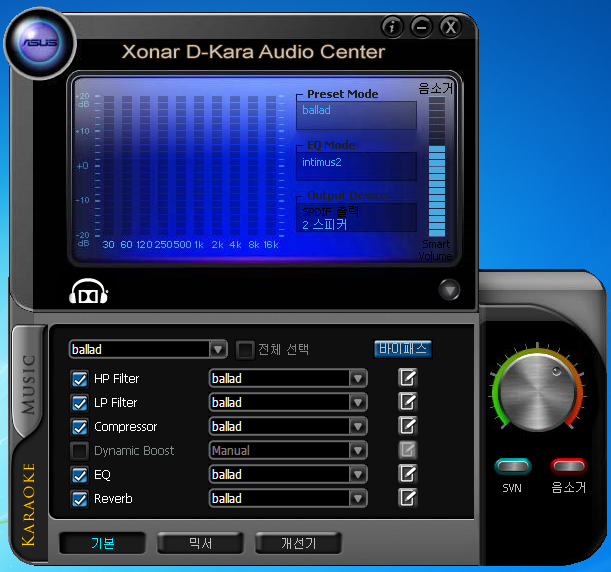611x572 pixels.
Task: Open the main ballad preset dropdown
Action: (x=148, y=349)
